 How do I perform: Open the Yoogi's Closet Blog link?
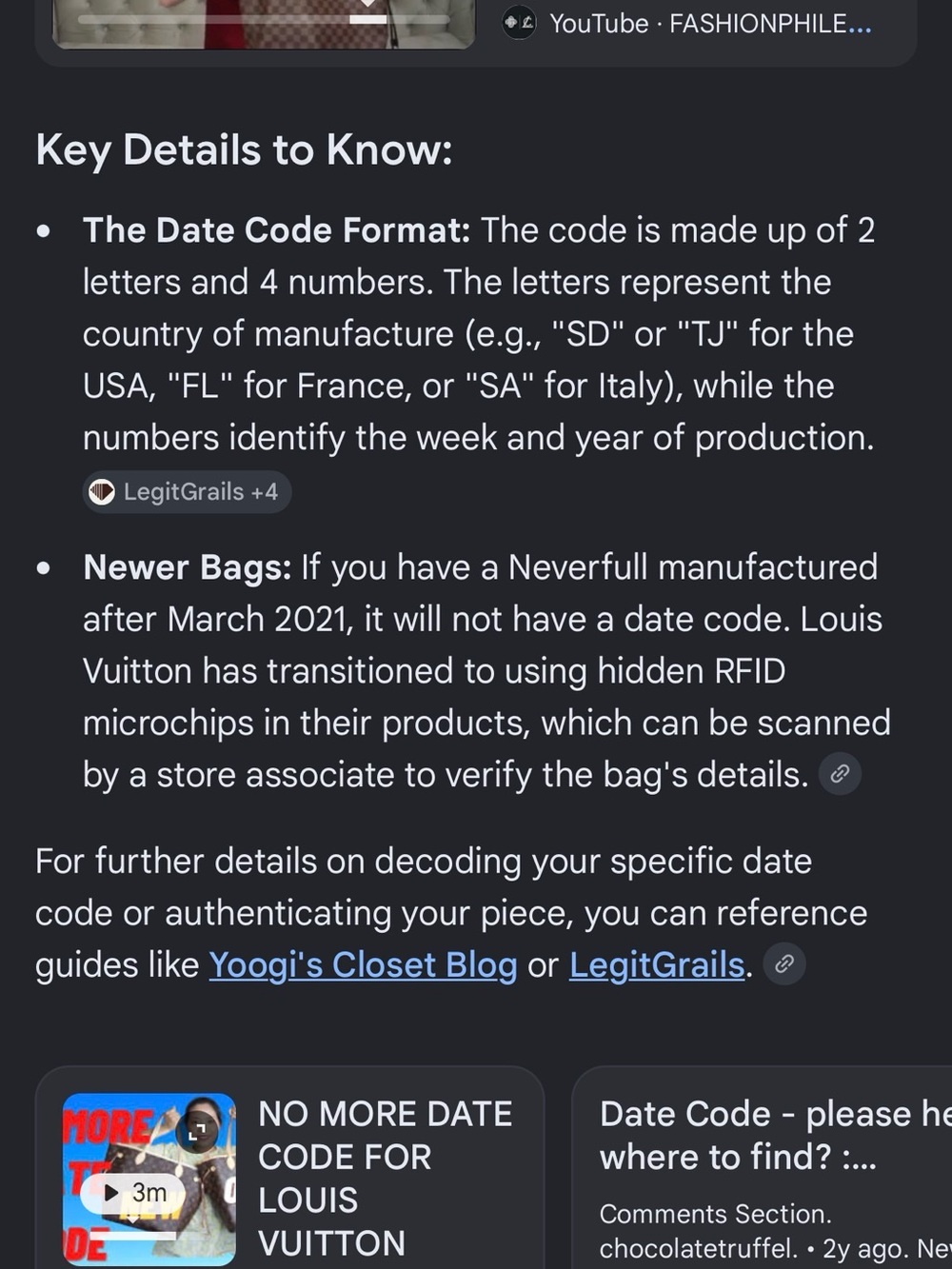coord(363,965)
